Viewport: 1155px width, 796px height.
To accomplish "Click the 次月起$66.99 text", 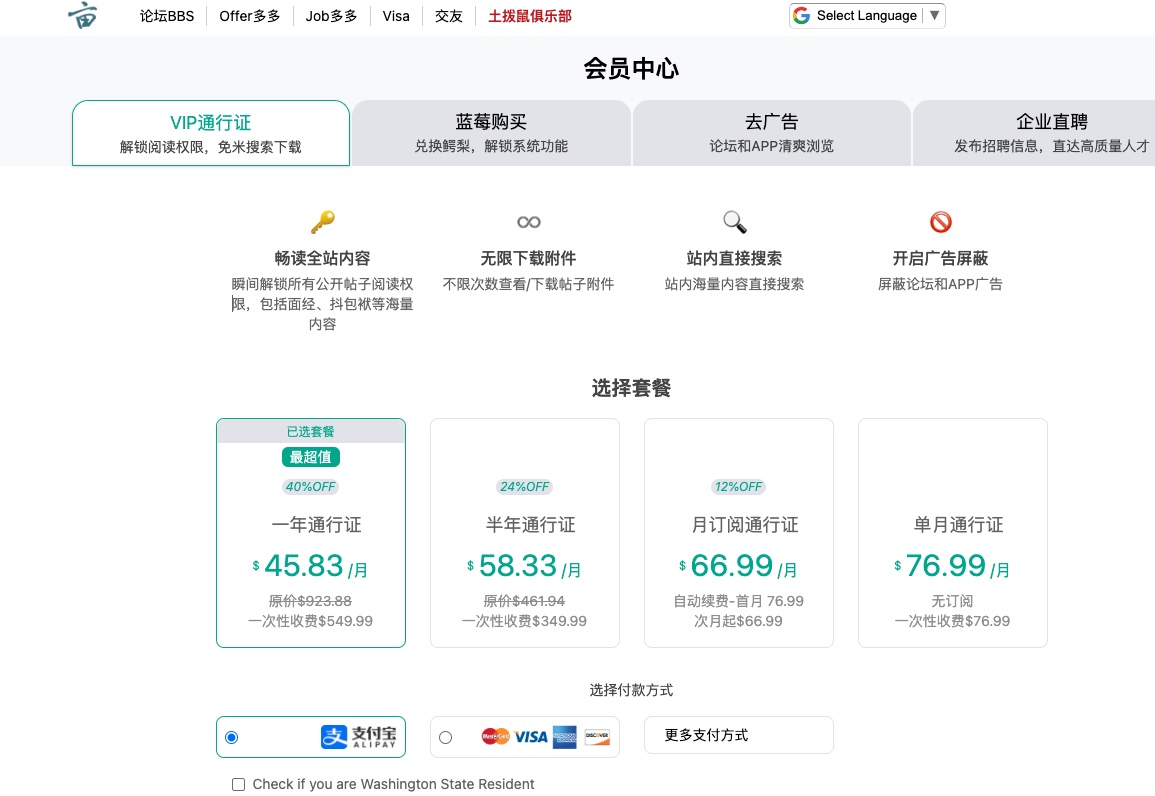I will pyautogui.click(x=739, y=621).
